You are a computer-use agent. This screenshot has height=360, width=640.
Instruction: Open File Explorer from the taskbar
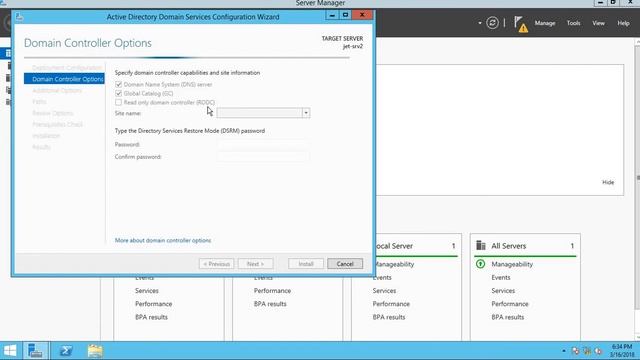tap(95, 351)
